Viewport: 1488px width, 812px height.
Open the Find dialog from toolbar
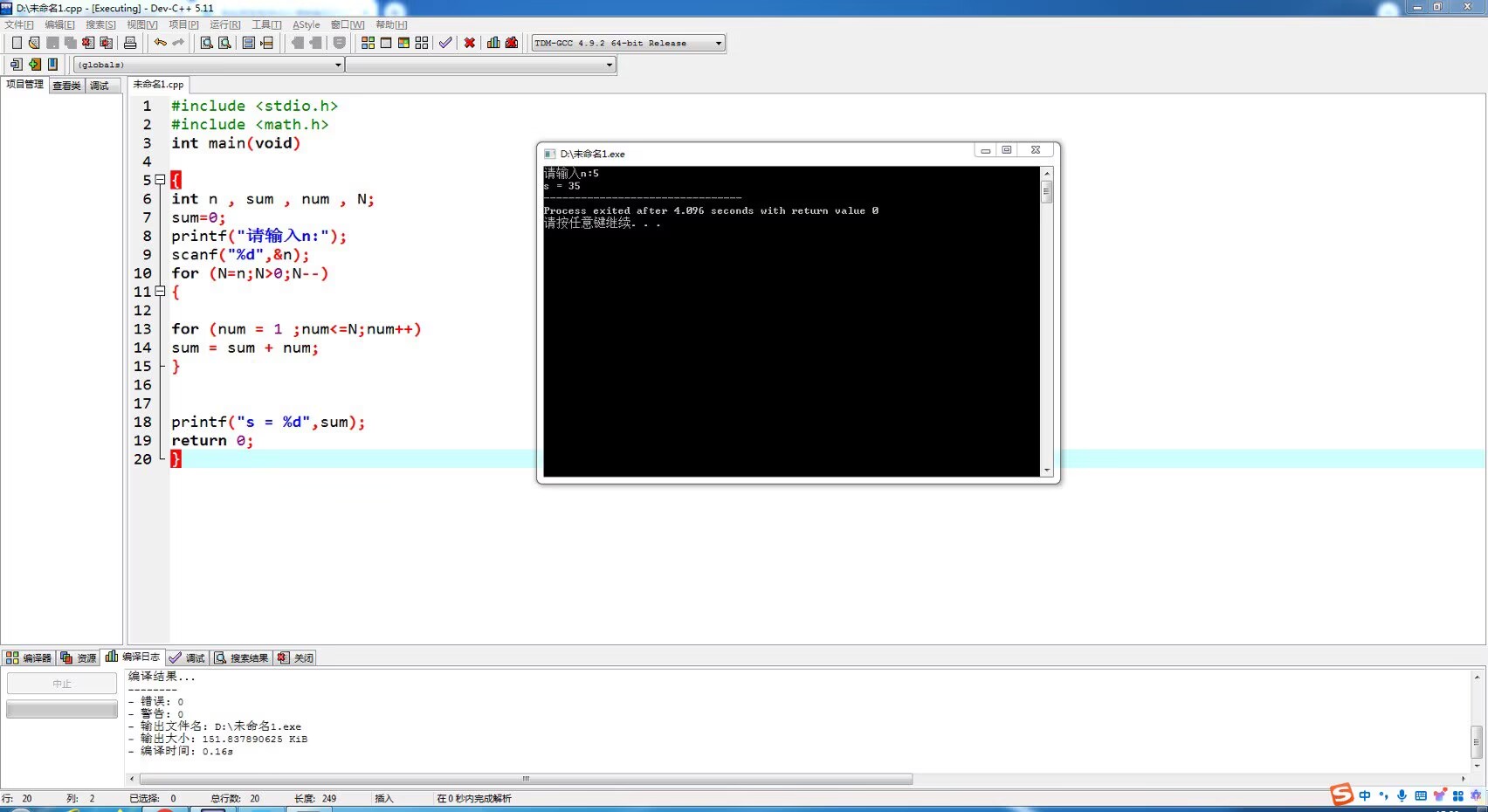207,43
